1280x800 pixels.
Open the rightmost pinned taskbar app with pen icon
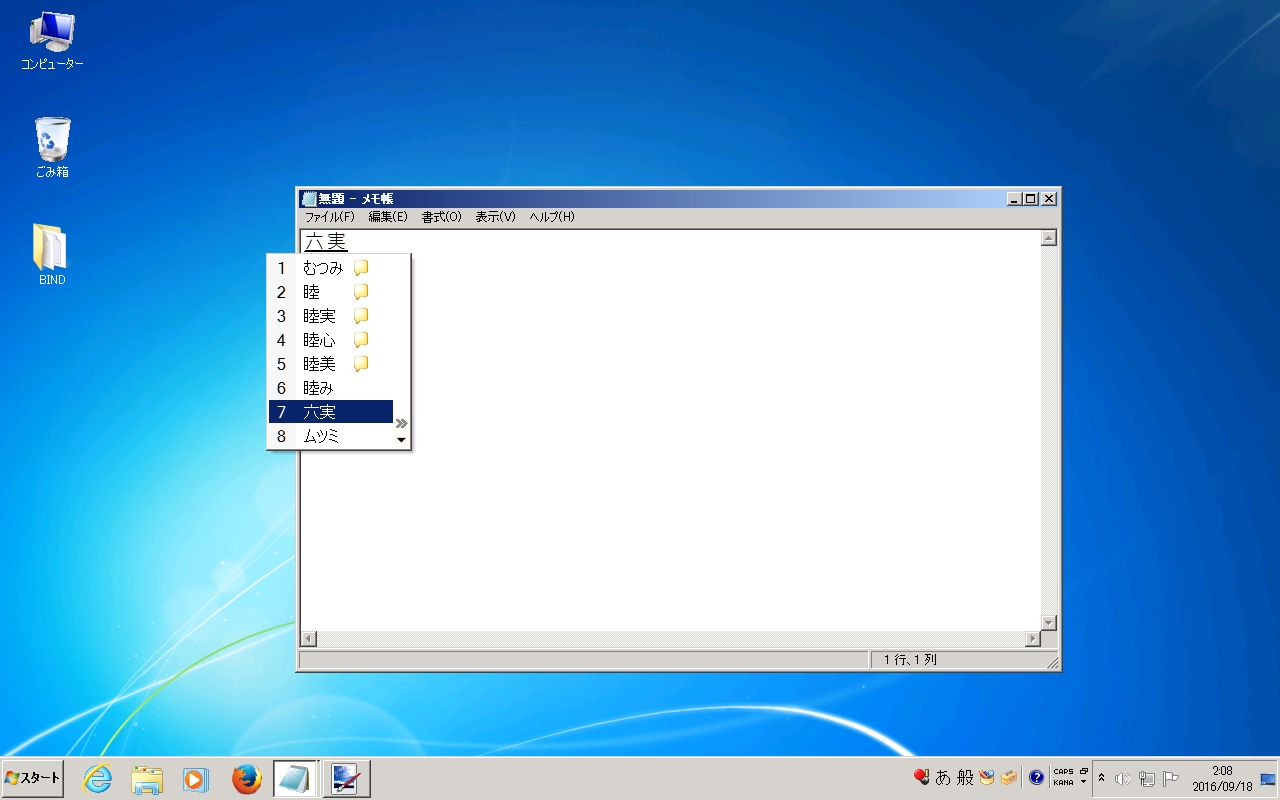coord(346,779)
